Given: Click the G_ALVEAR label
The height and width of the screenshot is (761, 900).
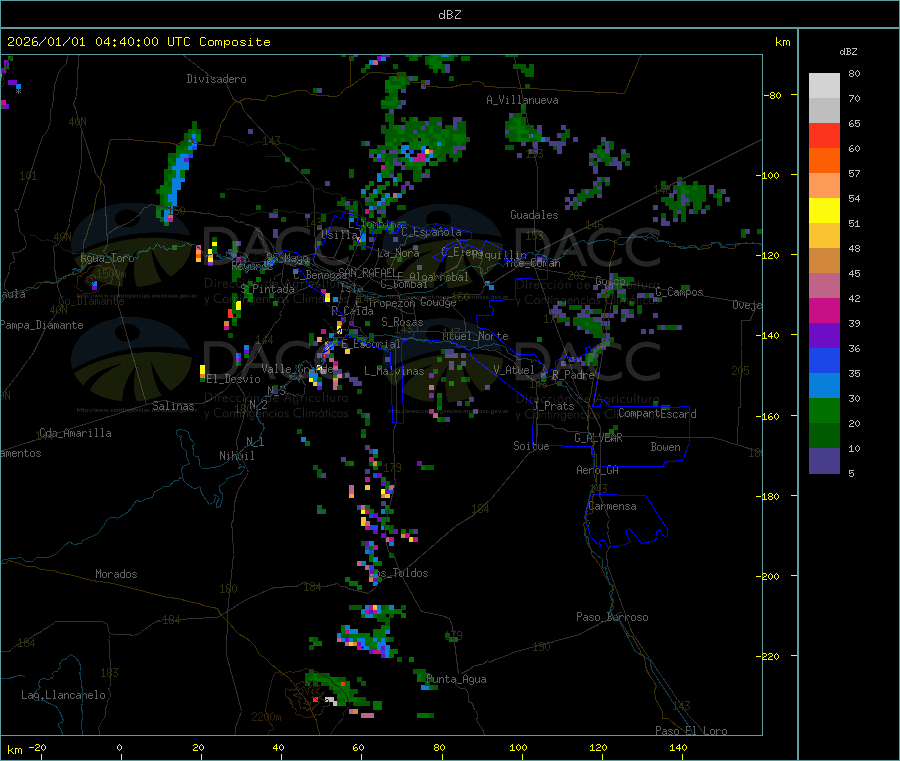Looking at the screenshot, I should tap(598, 438).
